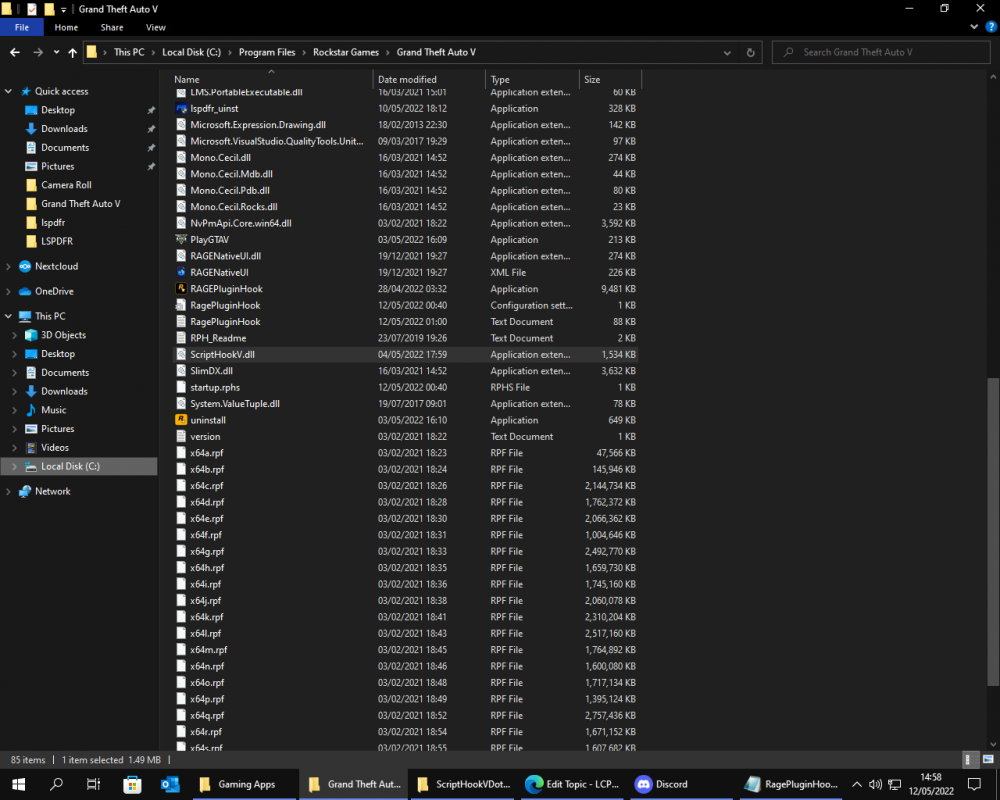Show hidden system tray icons chevron
This screenshot has width=1000, height=800.
[x=857, y=784]
